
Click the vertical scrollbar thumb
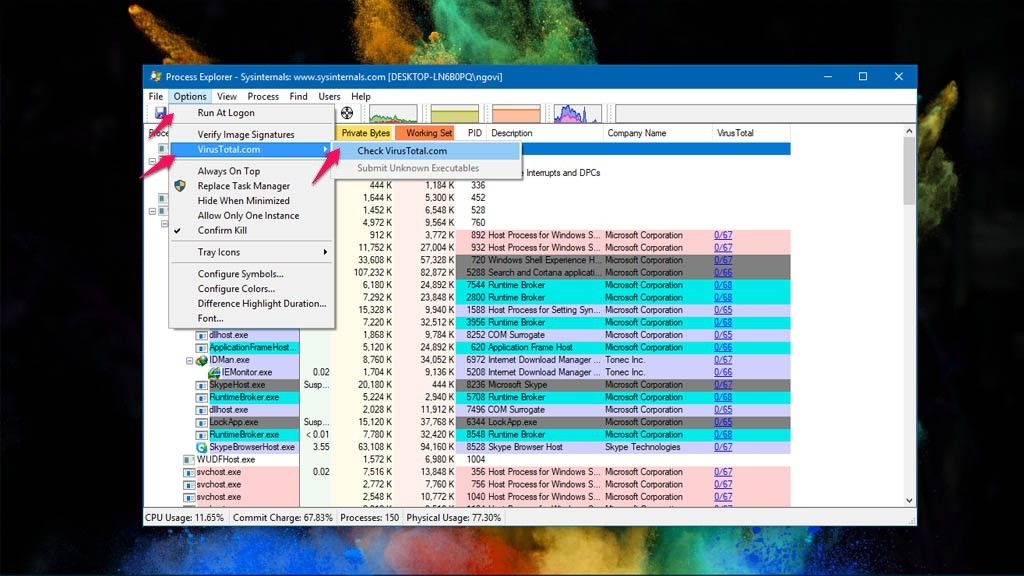tap(909, 172)
